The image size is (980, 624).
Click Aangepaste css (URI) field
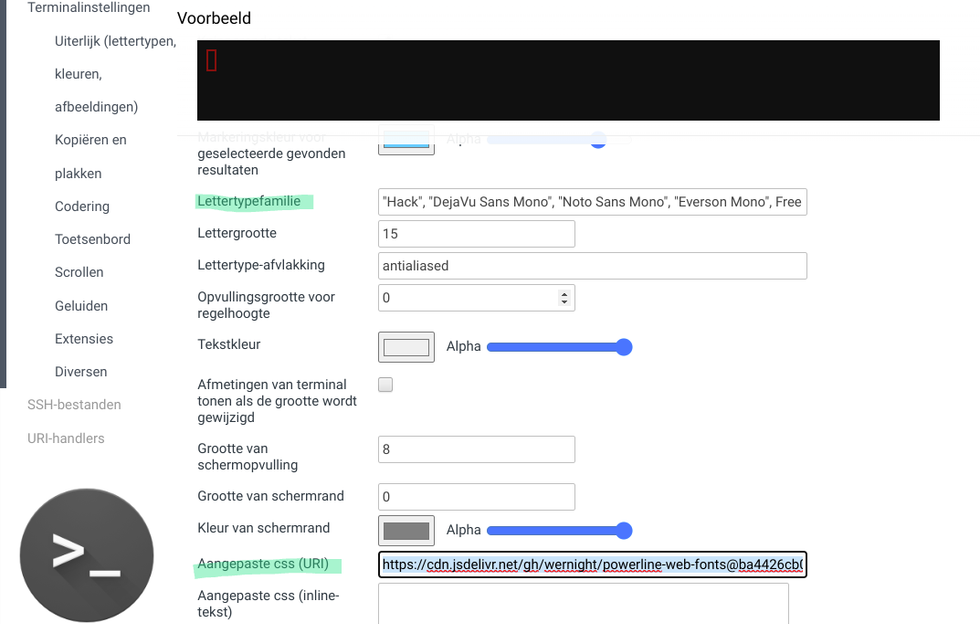[592, 565]
